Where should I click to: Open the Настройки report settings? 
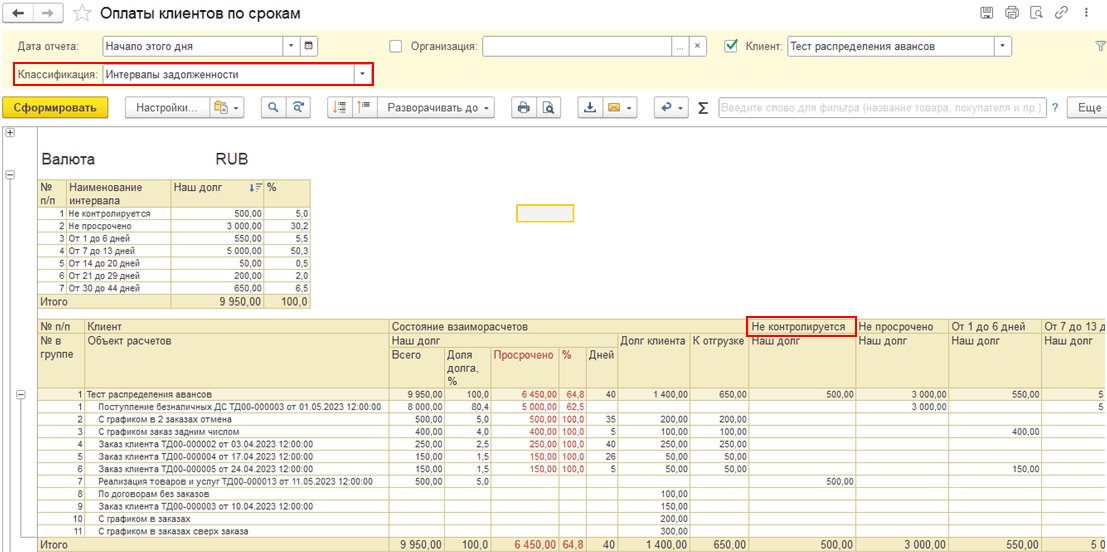click(x=167, y=108)
